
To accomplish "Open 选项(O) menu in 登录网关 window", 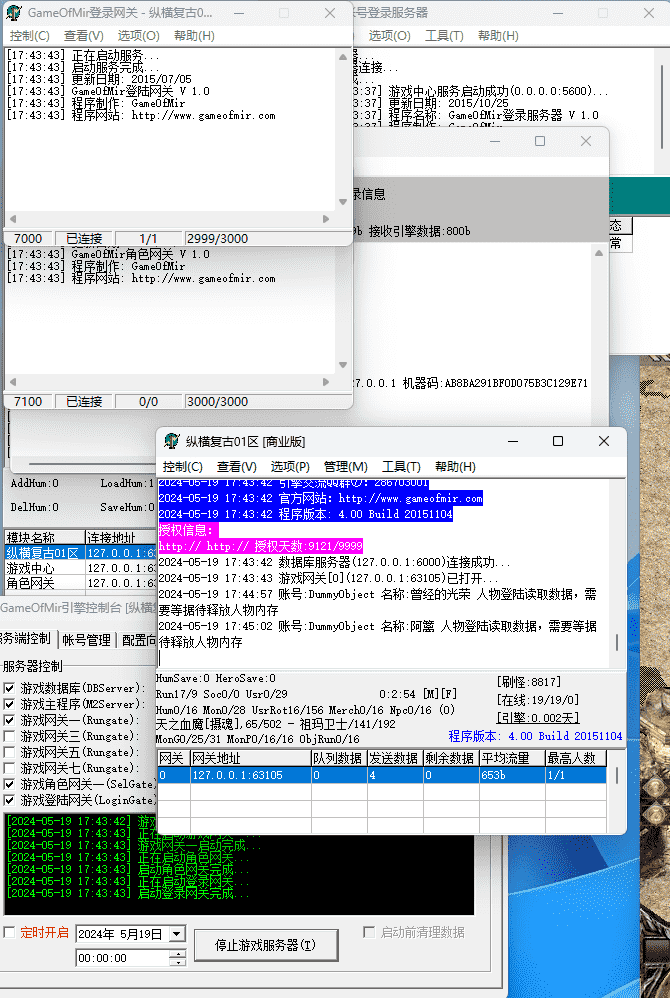I will 138,36.
